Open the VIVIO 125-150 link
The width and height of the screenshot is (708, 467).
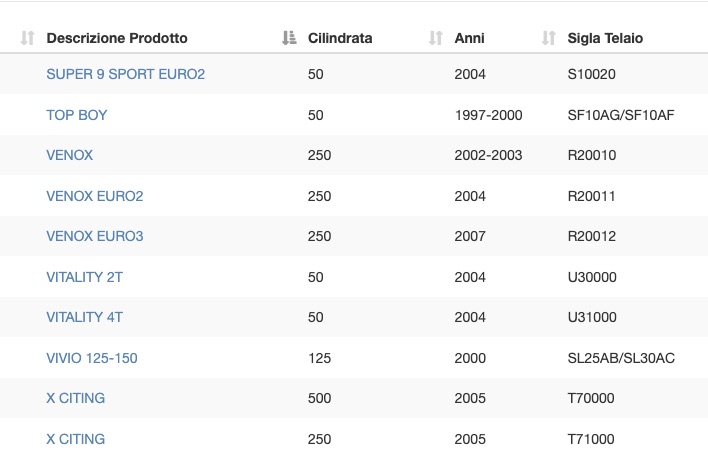point(92,358)
